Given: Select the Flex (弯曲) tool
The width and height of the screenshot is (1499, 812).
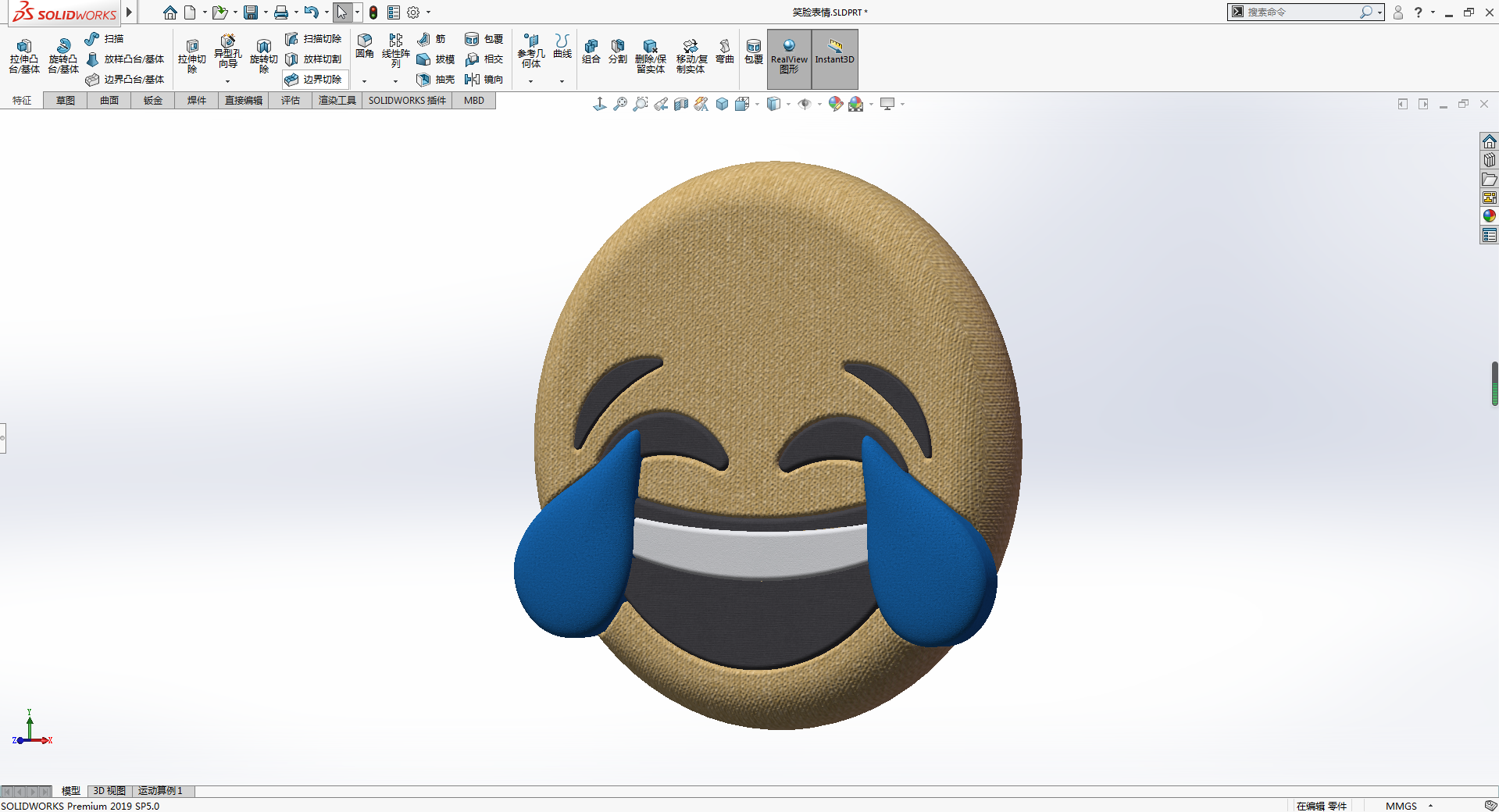Looking at the screenshot, I should click(x=725, y=52).
